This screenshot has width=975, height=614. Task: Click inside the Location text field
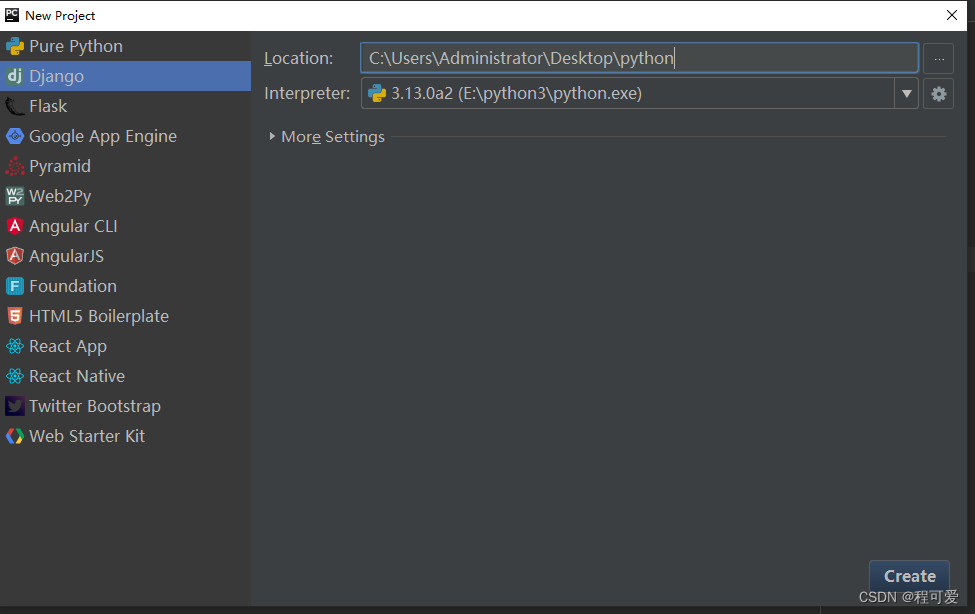(x=637, y=57)
